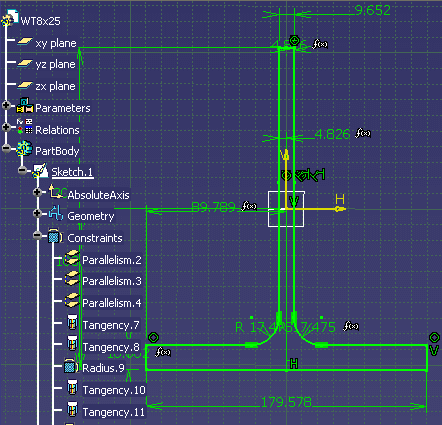Select the Relations node icon

coord(25,126)
